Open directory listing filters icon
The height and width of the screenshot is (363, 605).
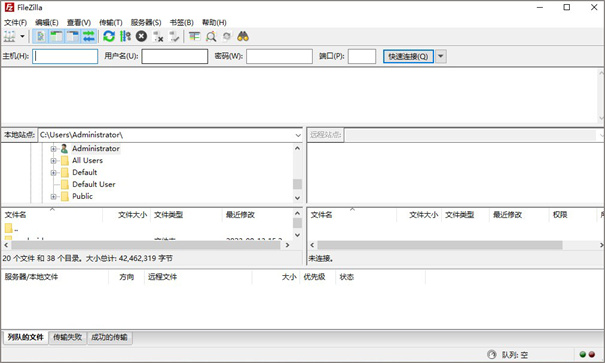pyautogui.click(x=194, y=37)
